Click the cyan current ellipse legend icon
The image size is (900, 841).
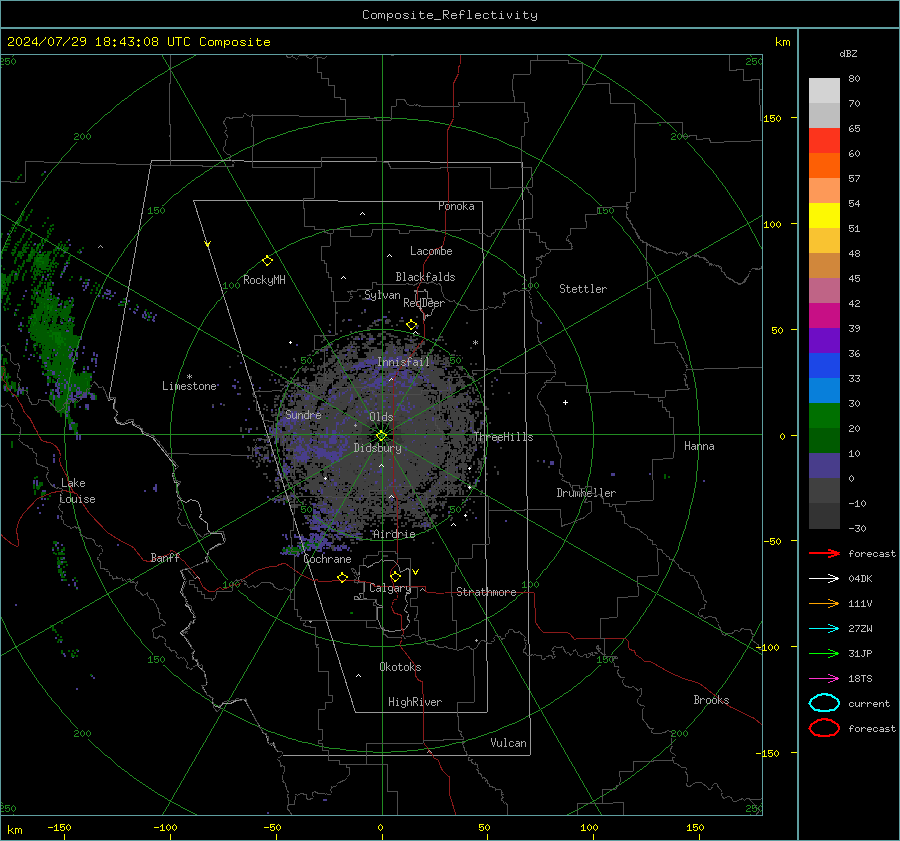pyautogui.click(x=824, y=703)
